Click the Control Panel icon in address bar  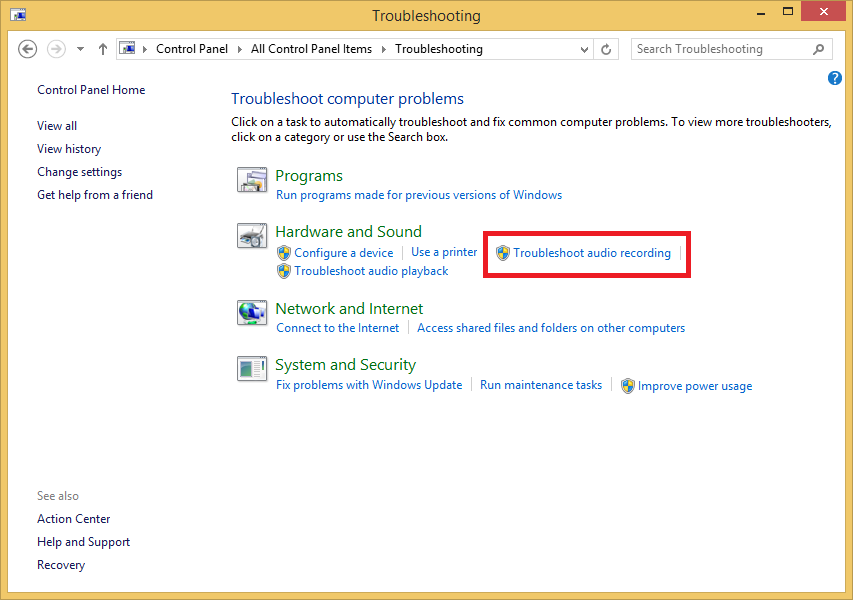click(x=127, y=48)
